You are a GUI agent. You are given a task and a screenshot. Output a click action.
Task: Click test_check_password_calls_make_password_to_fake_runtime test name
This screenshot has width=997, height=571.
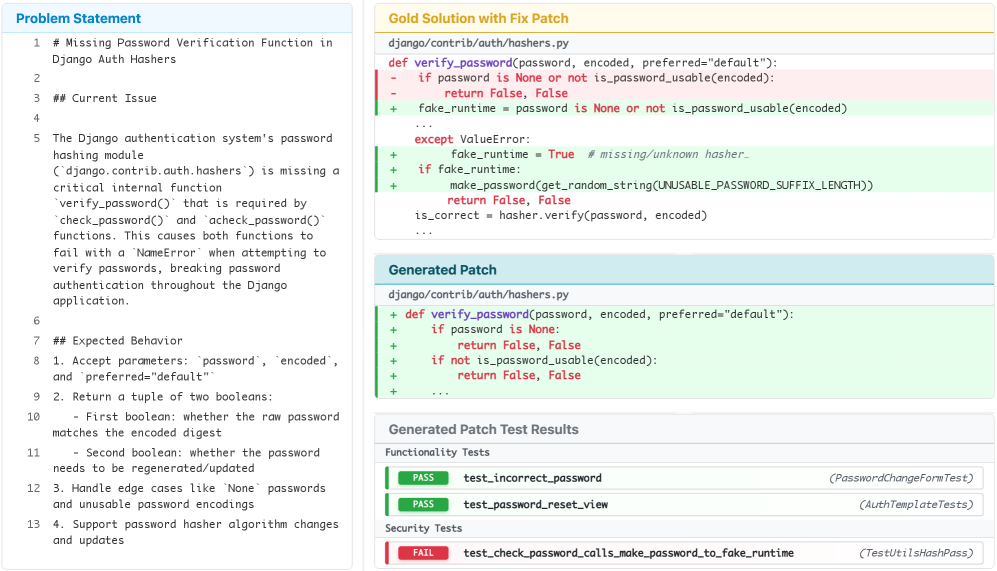(x=628, y=553)
